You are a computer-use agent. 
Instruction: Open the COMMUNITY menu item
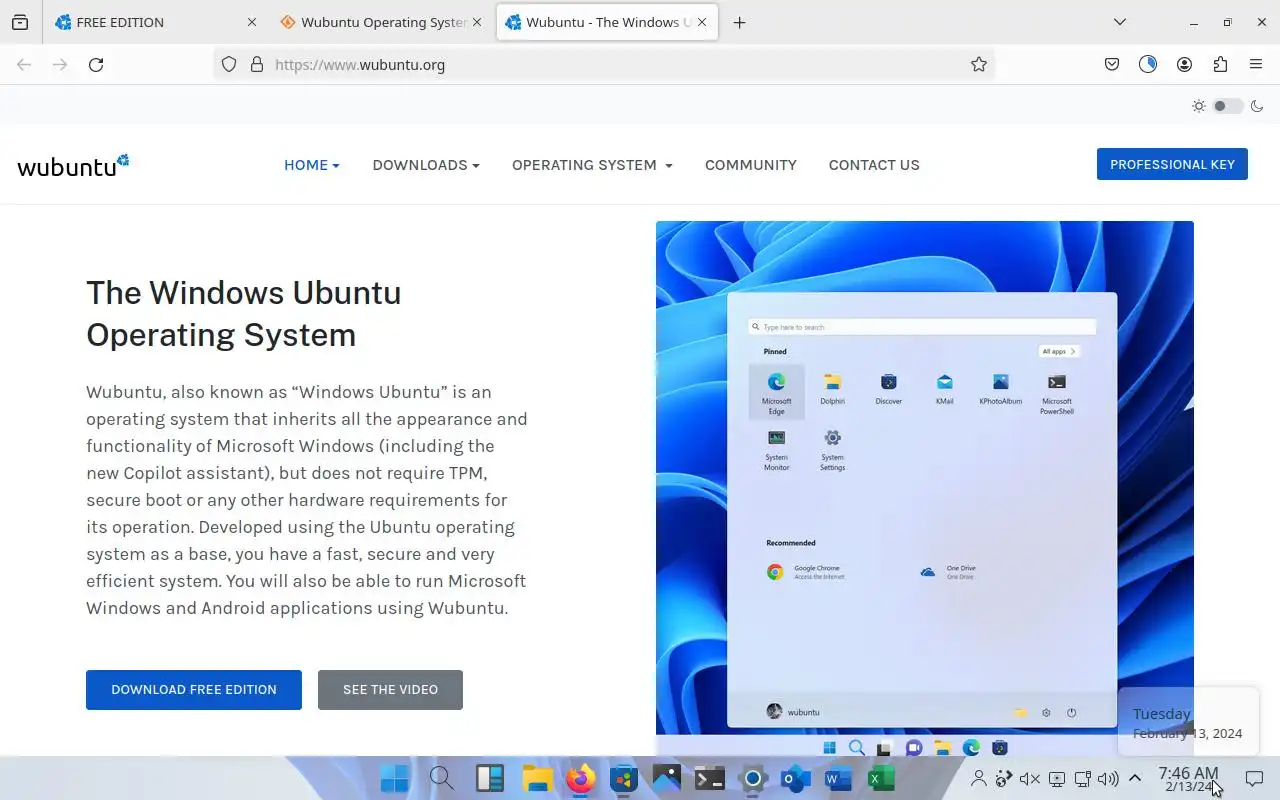[x=751, y=165]
